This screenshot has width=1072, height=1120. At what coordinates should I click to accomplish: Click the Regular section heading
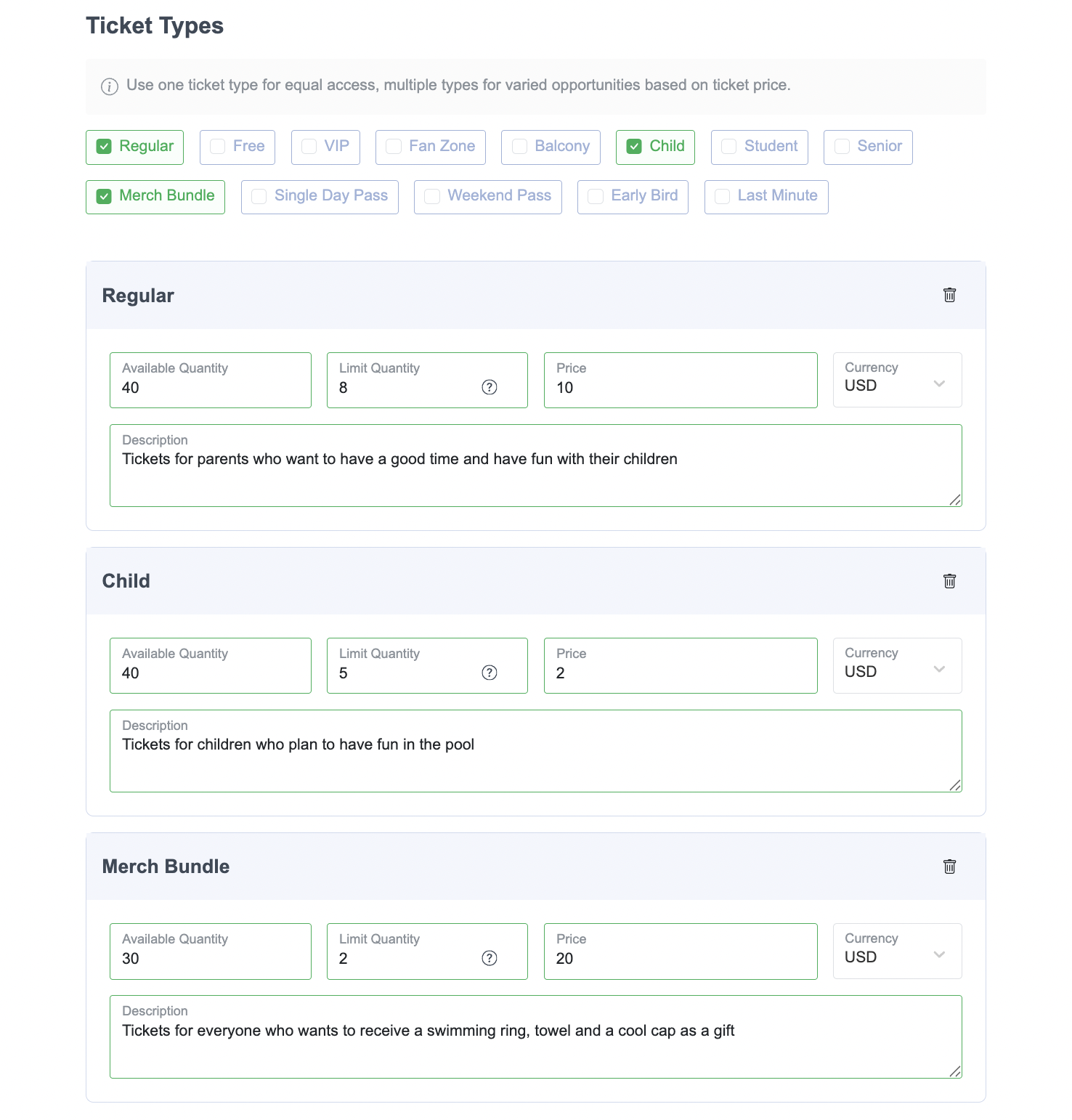click(x=138, y=296)
